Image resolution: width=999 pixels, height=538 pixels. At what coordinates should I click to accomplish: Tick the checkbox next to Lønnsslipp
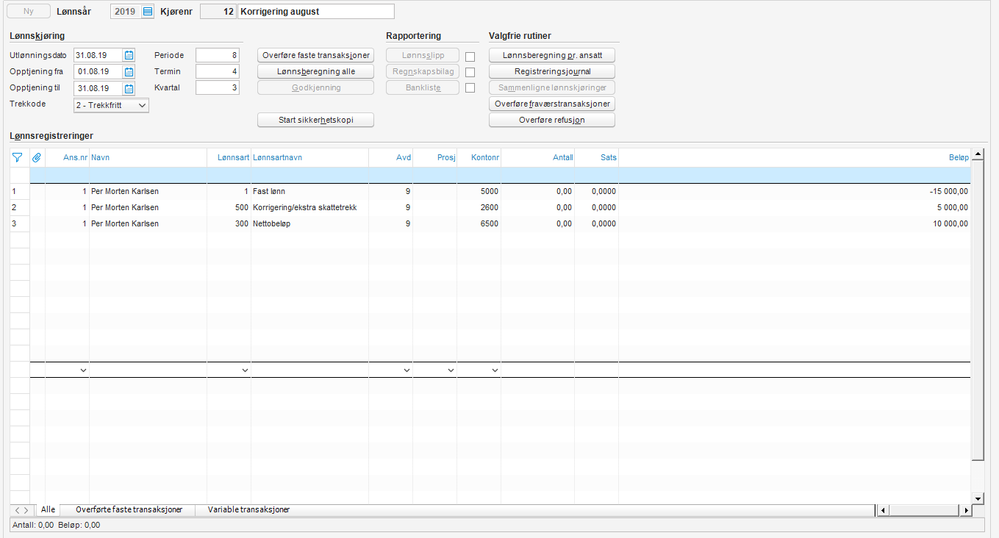tap(470, 56)
